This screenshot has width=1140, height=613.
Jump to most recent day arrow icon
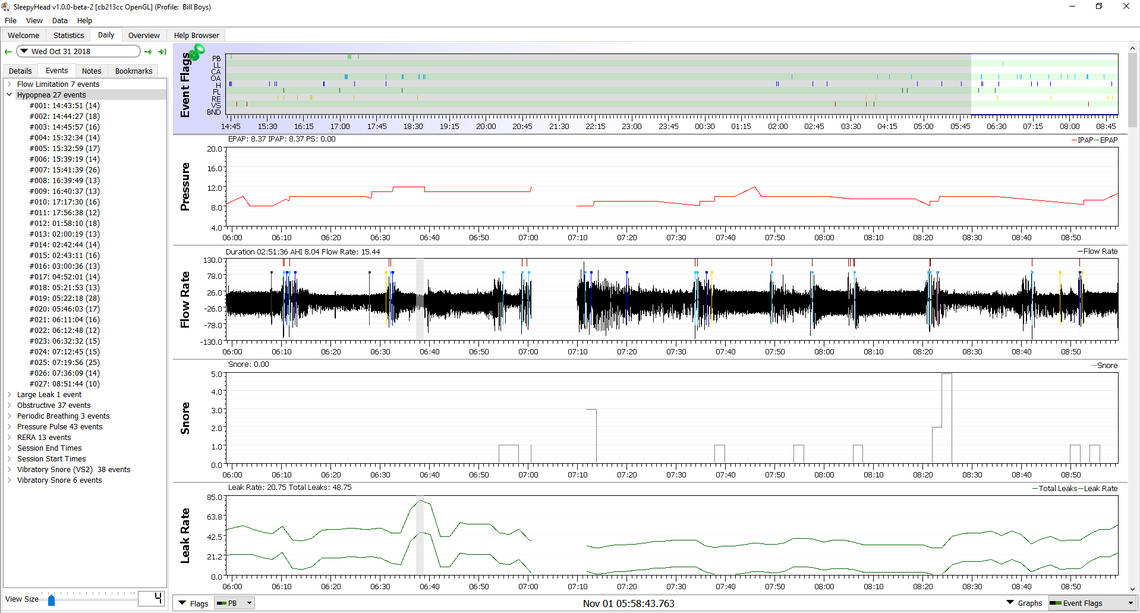click(162, 52)
